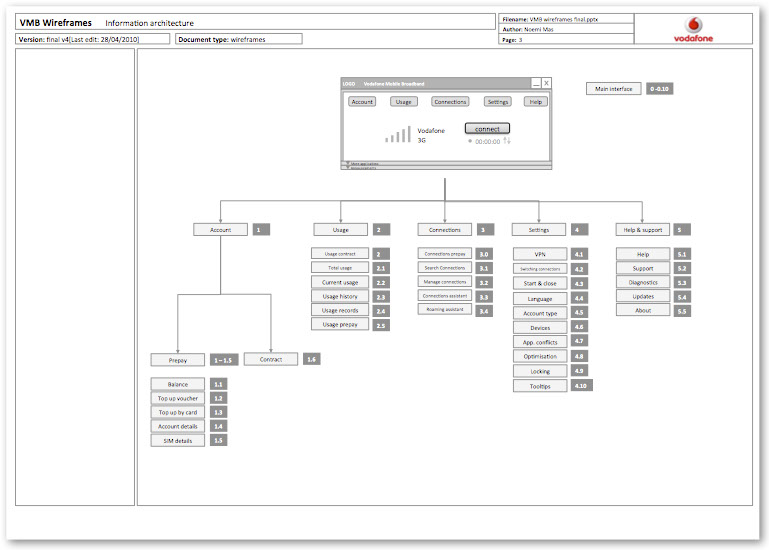Select the VPN settings box
The width and height of the screenshot is (769, 550).
[x=540, y=255]
